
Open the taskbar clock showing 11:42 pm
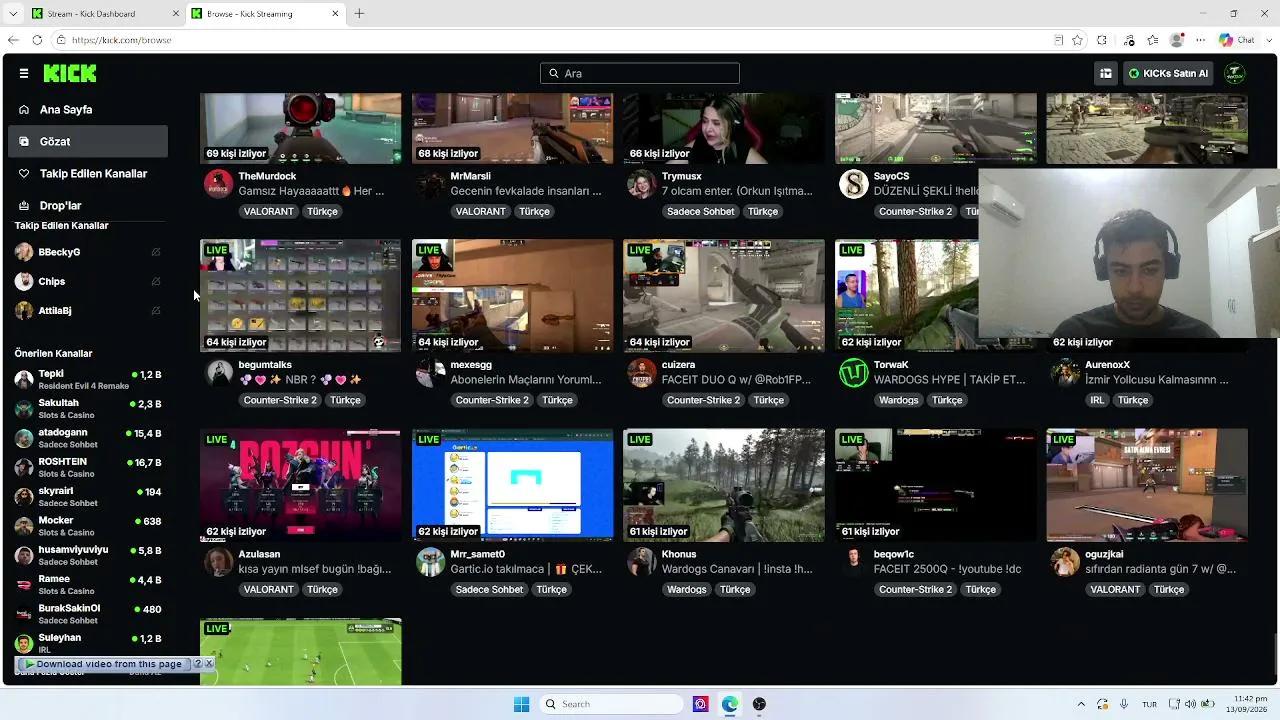tap(1246, 704)
